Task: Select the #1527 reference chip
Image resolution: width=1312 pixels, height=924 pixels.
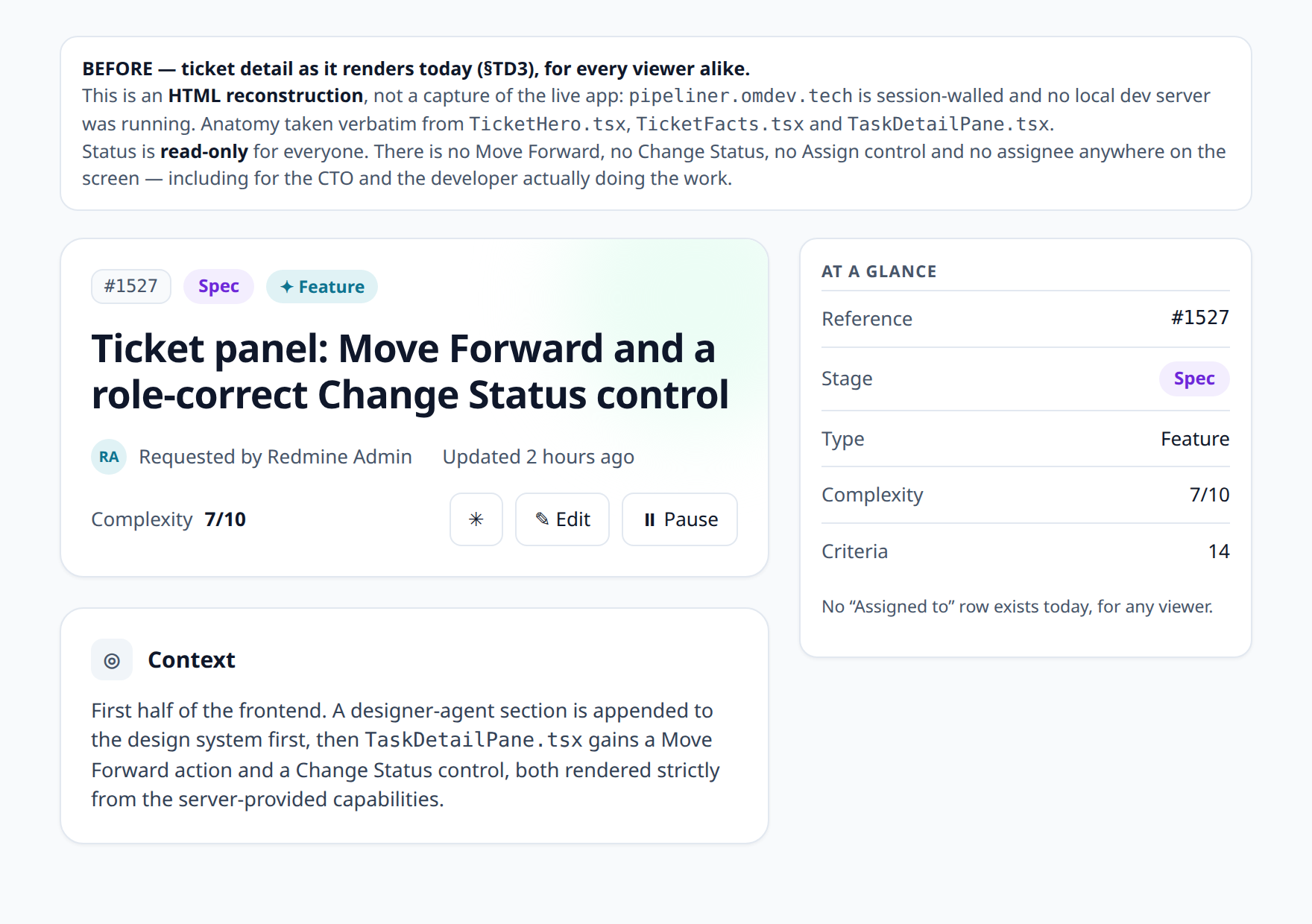Action: click(131, 286)
